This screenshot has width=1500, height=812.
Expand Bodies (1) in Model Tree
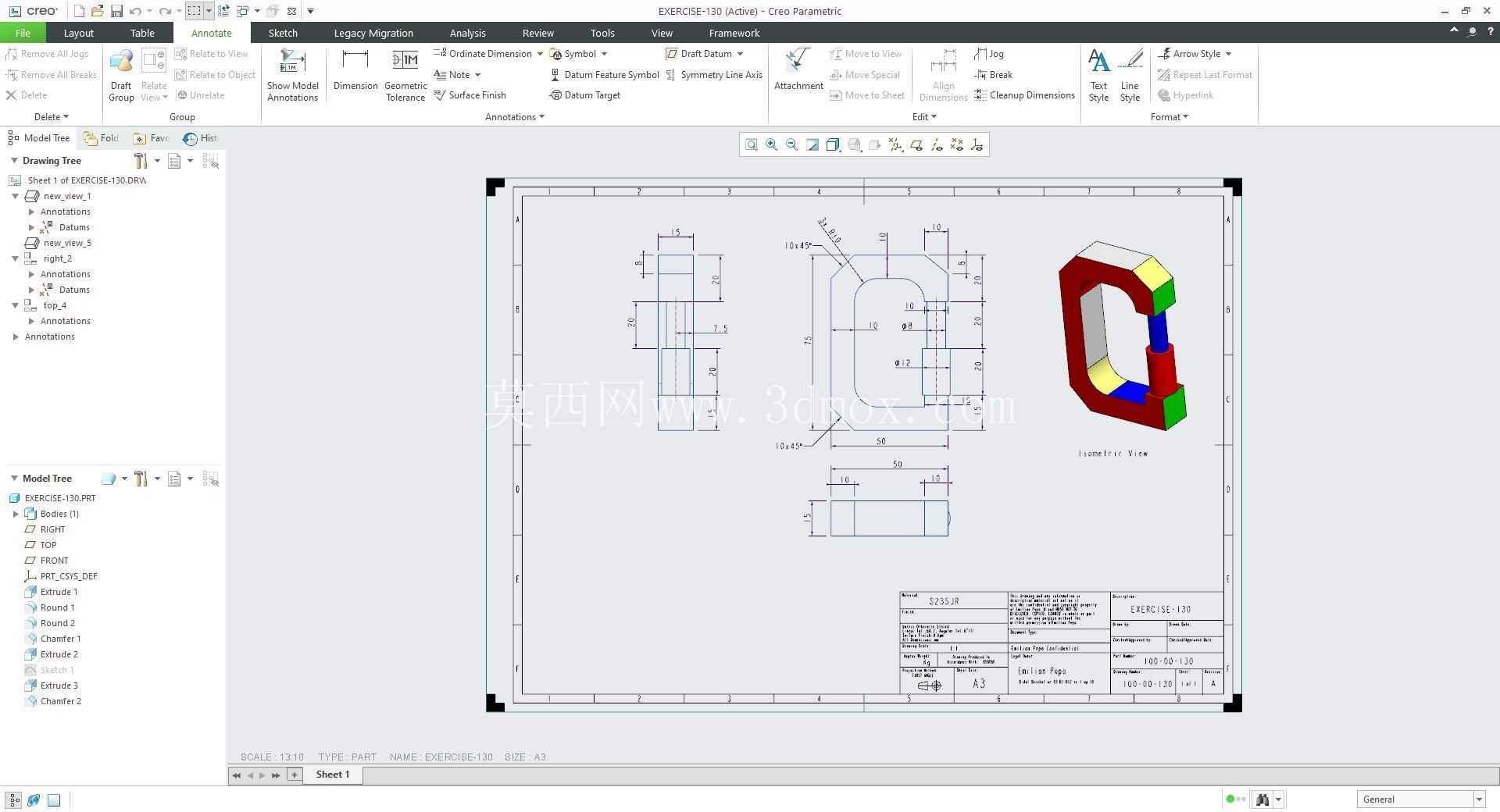pos(16,514)
